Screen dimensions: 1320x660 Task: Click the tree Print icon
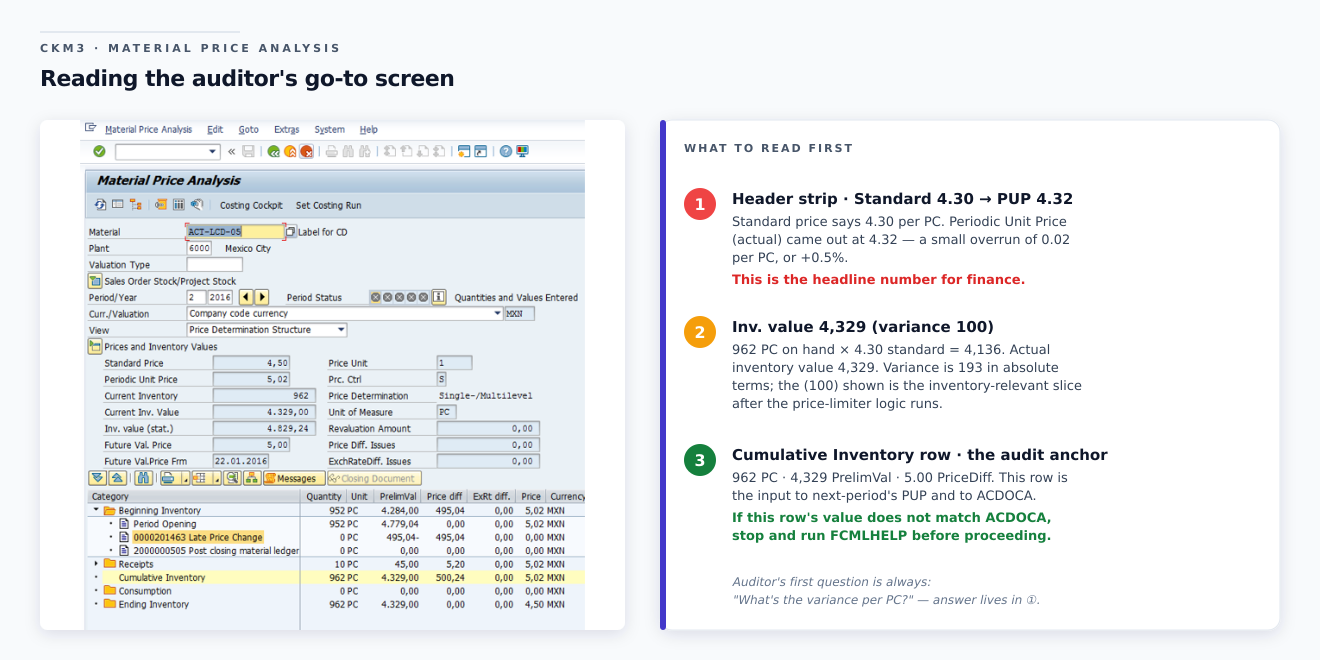tap(168, 478)
